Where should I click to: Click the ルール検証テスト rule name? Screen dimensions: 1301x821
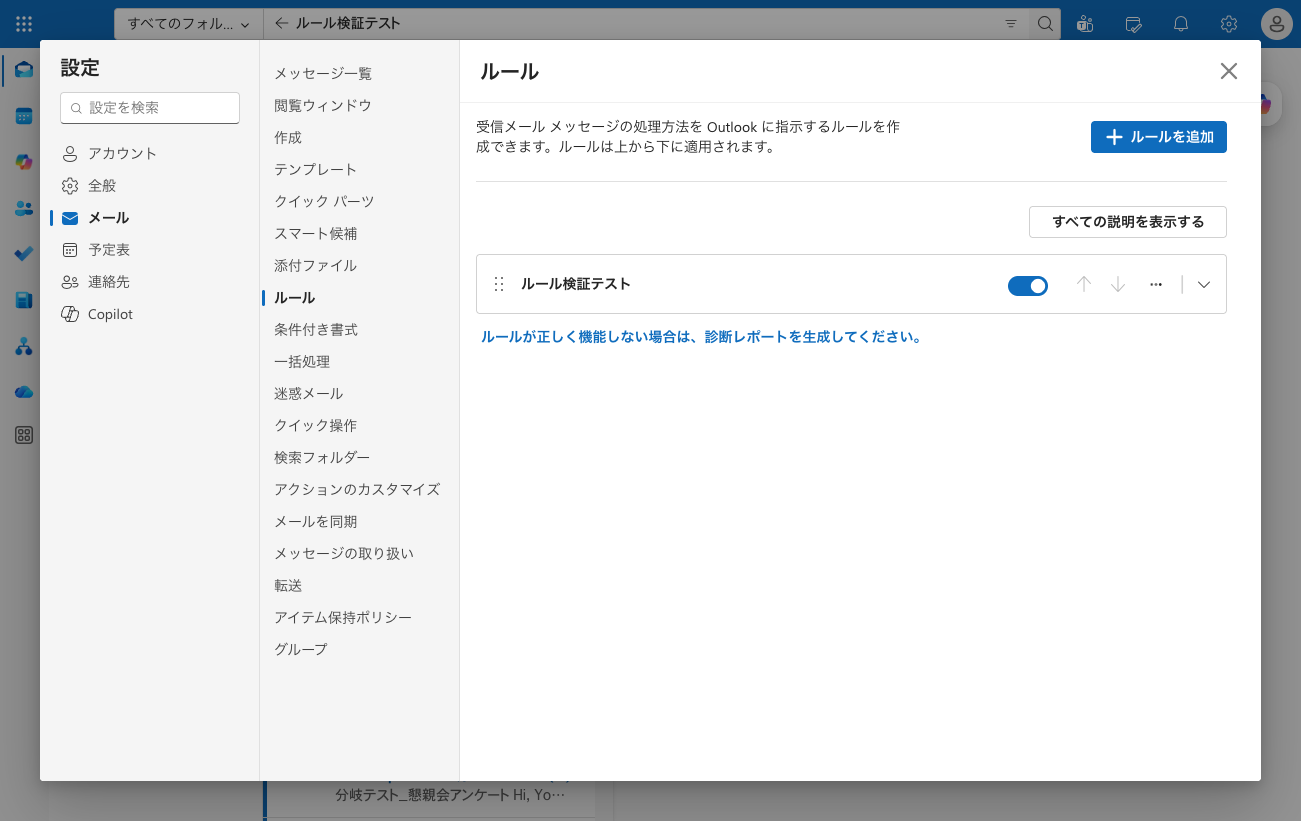click(576, 284)
